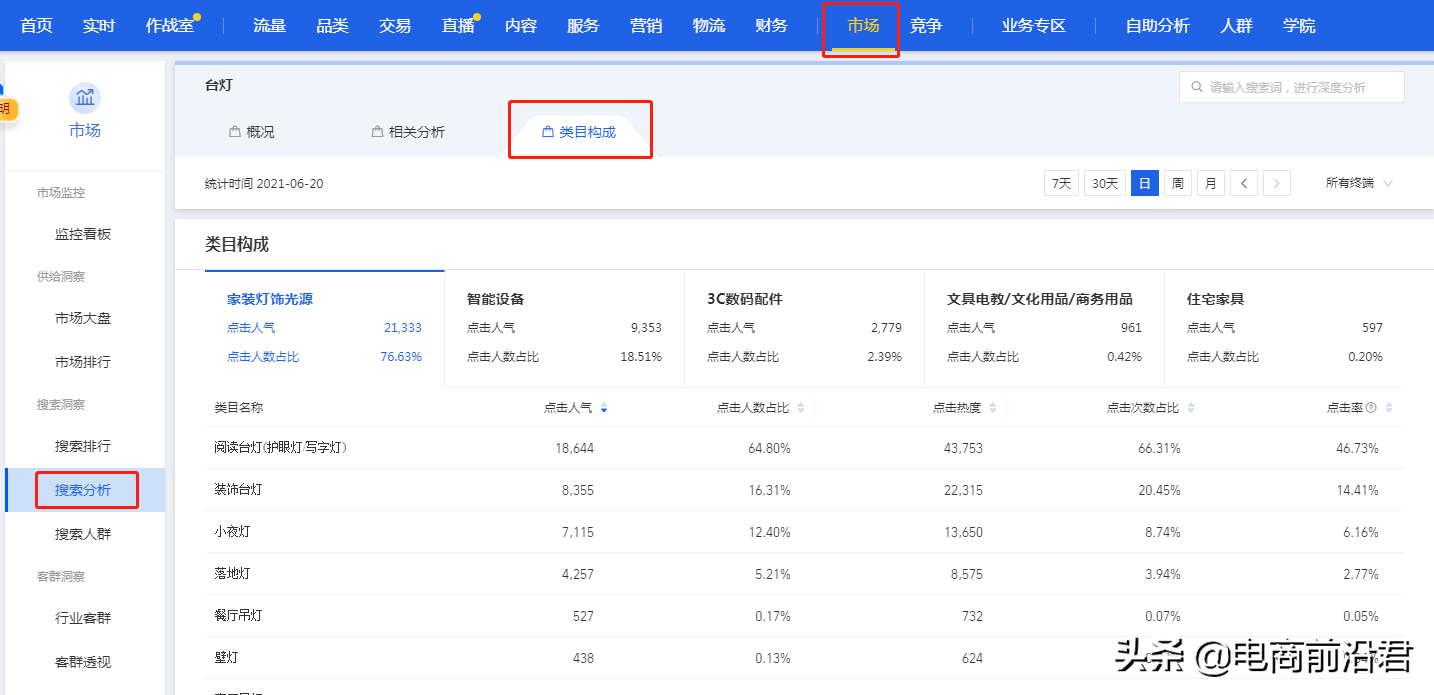Select the 30天 time range button
The width and height of the screenshot is (1434, 695).
1104,183
